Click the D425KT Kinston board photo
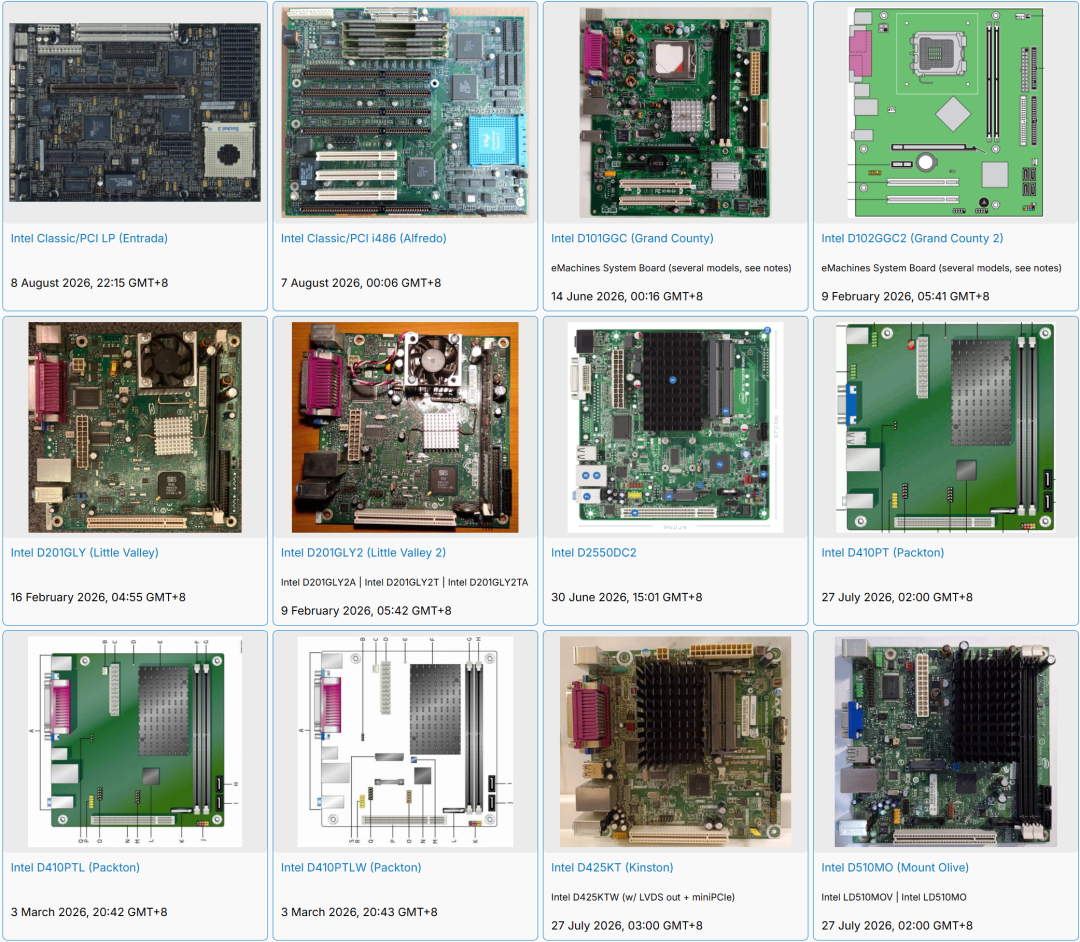Screen dimensions: 1080x942 (x=675, y=742)
